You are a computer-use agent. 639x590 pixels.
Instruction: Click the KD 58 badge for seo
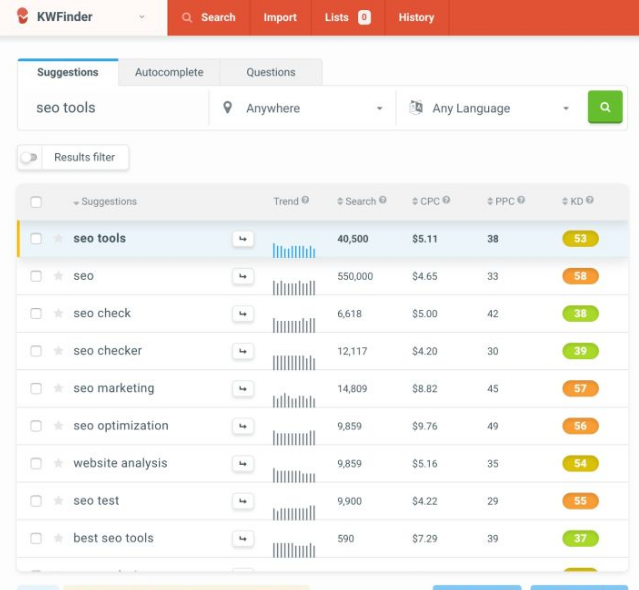pyautogui.click(x=580, y=276)
